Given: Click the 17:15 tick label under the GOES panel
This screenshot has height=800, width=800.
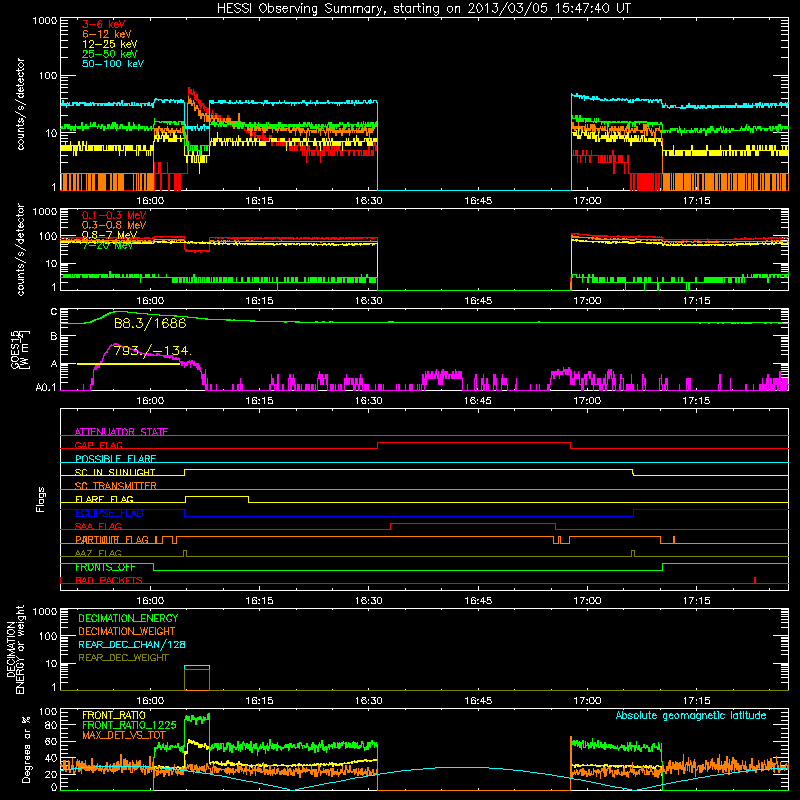Looking at the screenshot, I should tap(696, 401).
